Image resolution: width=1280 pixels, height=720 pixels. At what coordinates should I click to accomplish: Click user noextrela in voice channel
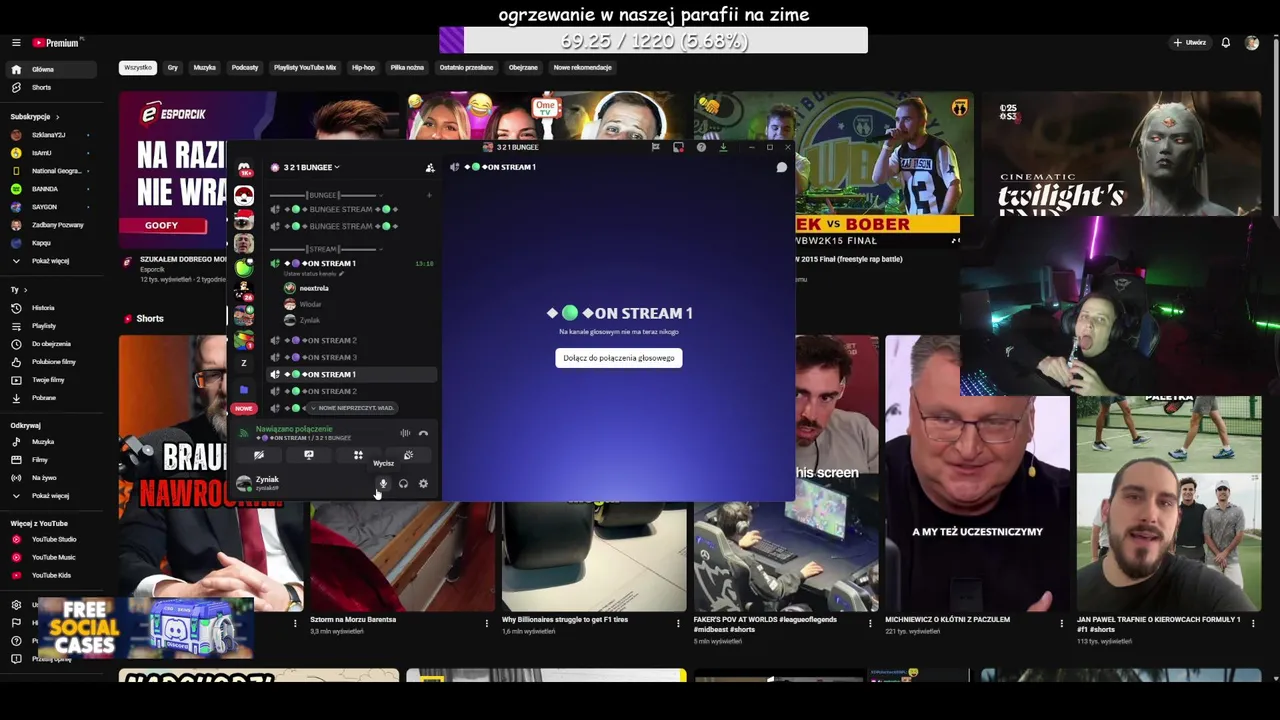307,288
